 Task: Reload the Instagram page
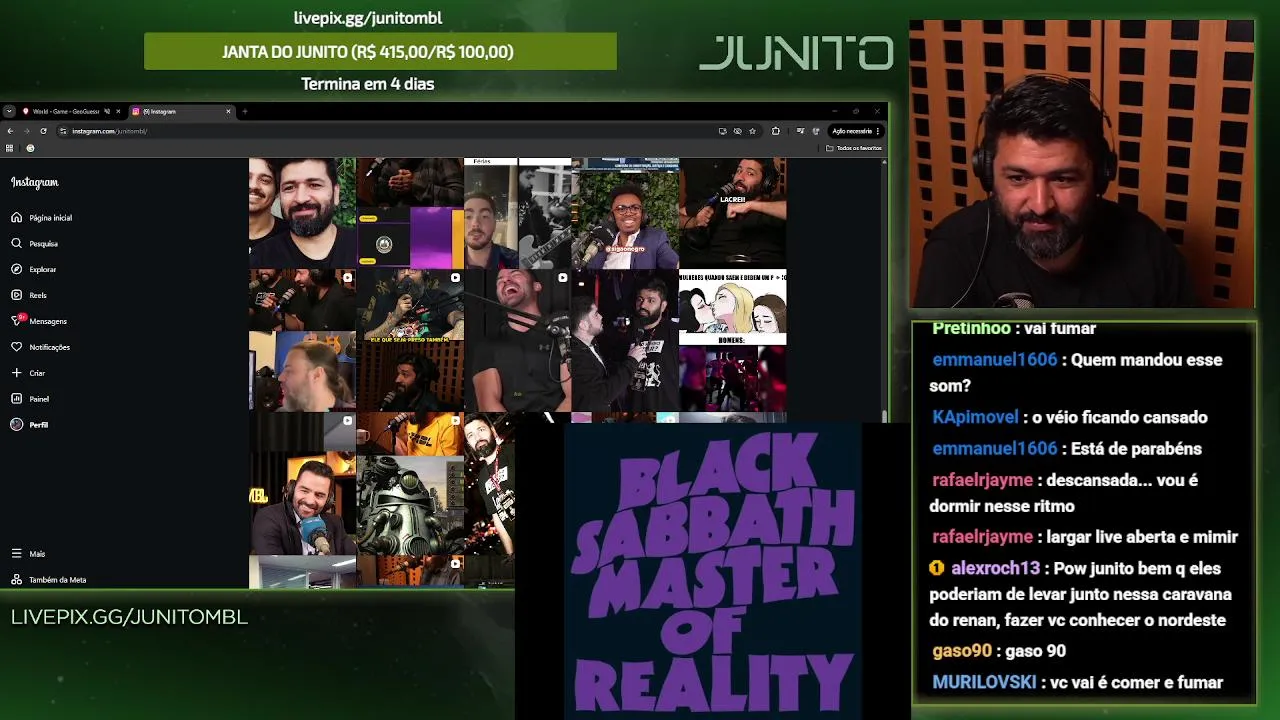(43, 131)
